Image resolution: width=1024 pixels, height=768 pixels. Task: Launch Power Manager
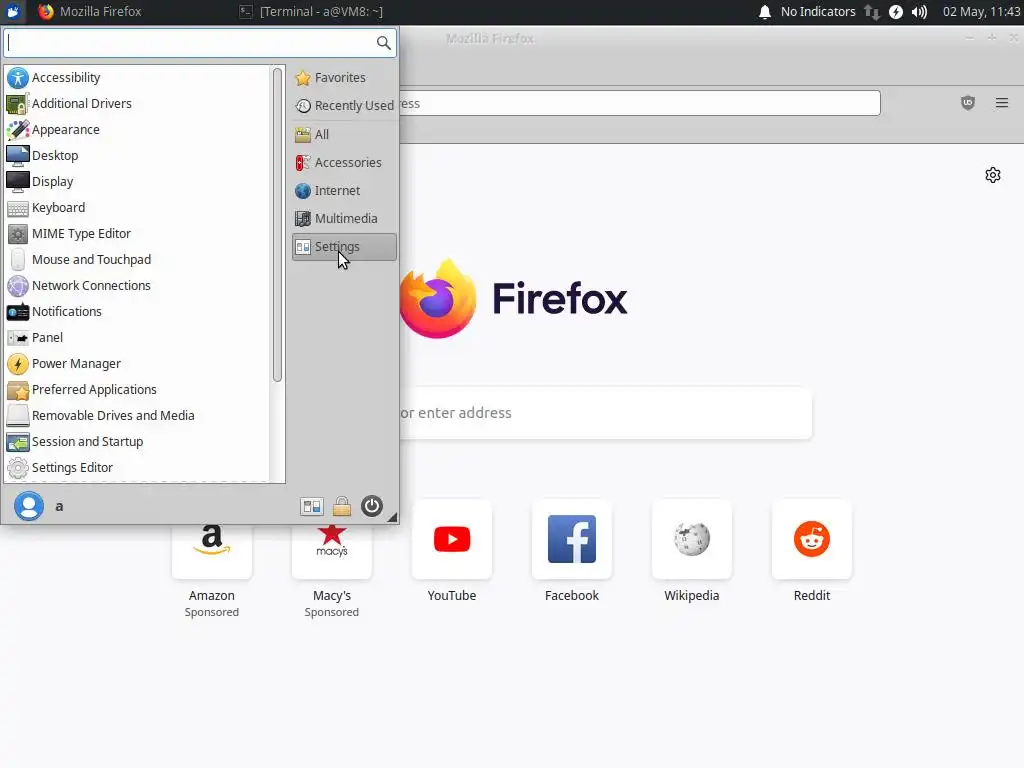137,364
